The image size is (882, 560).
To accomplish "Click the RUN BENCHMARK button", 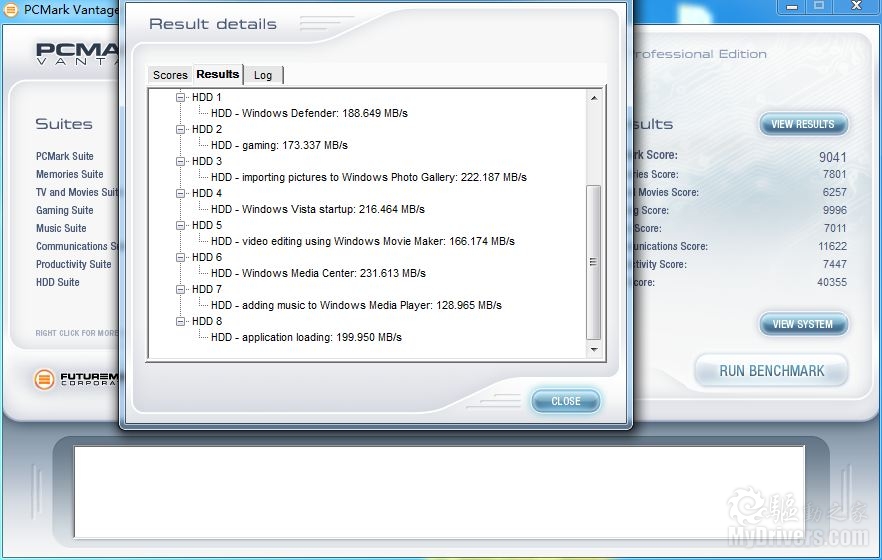I will click(x=772, y=371).
